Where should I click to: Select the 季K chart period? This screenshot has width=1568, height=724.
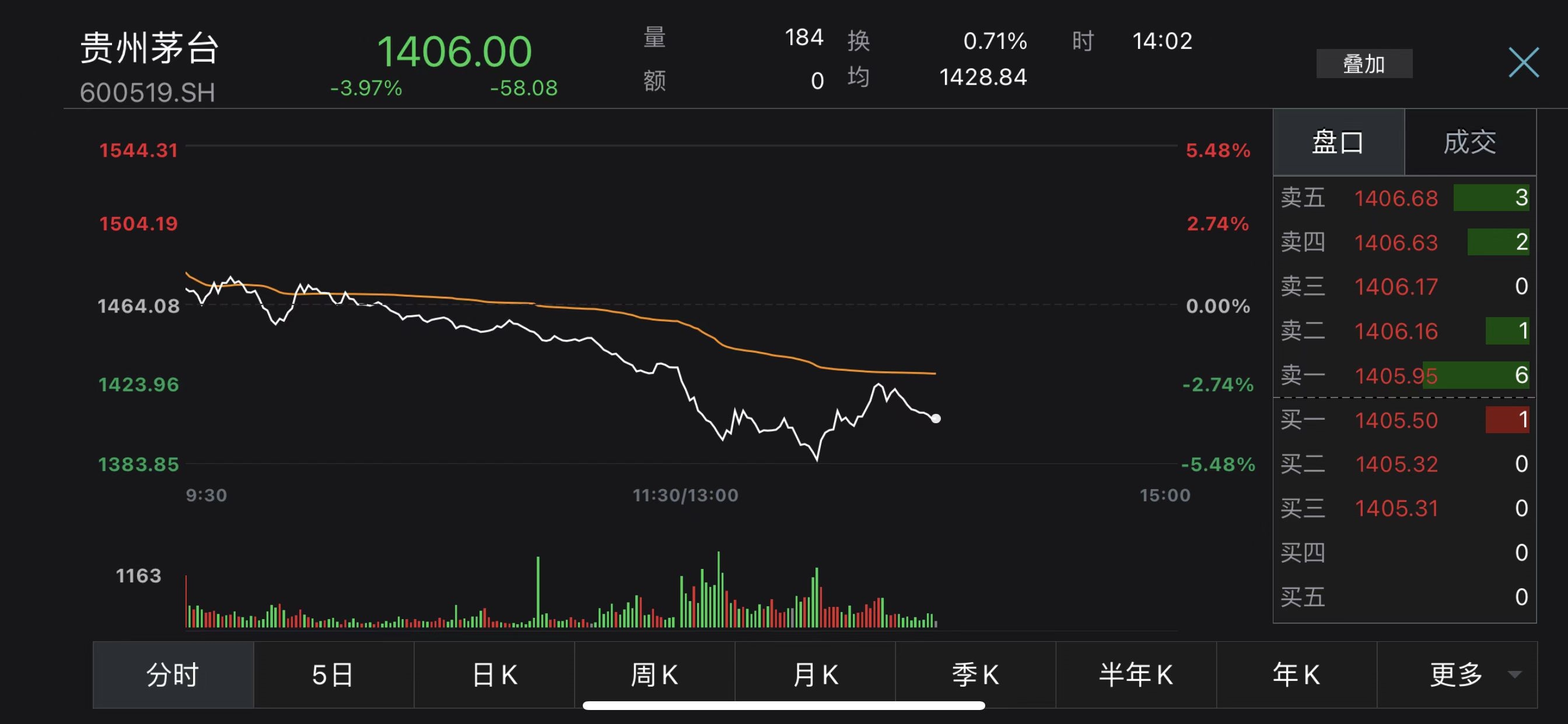975,674
